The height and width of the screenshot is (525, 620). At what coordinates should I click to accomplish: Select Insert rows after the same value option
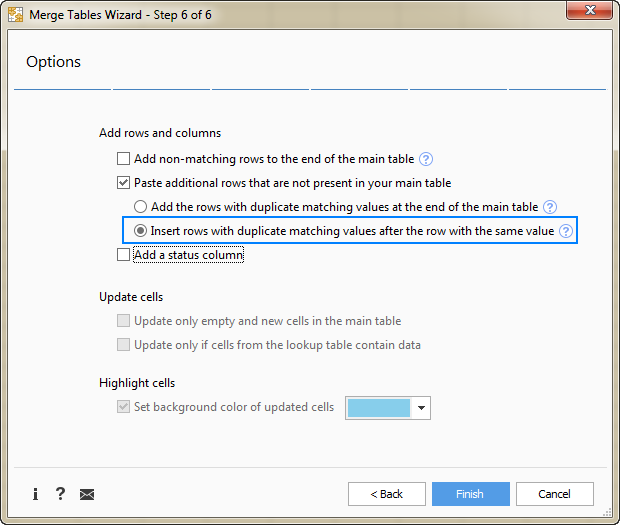click(141, 231)
